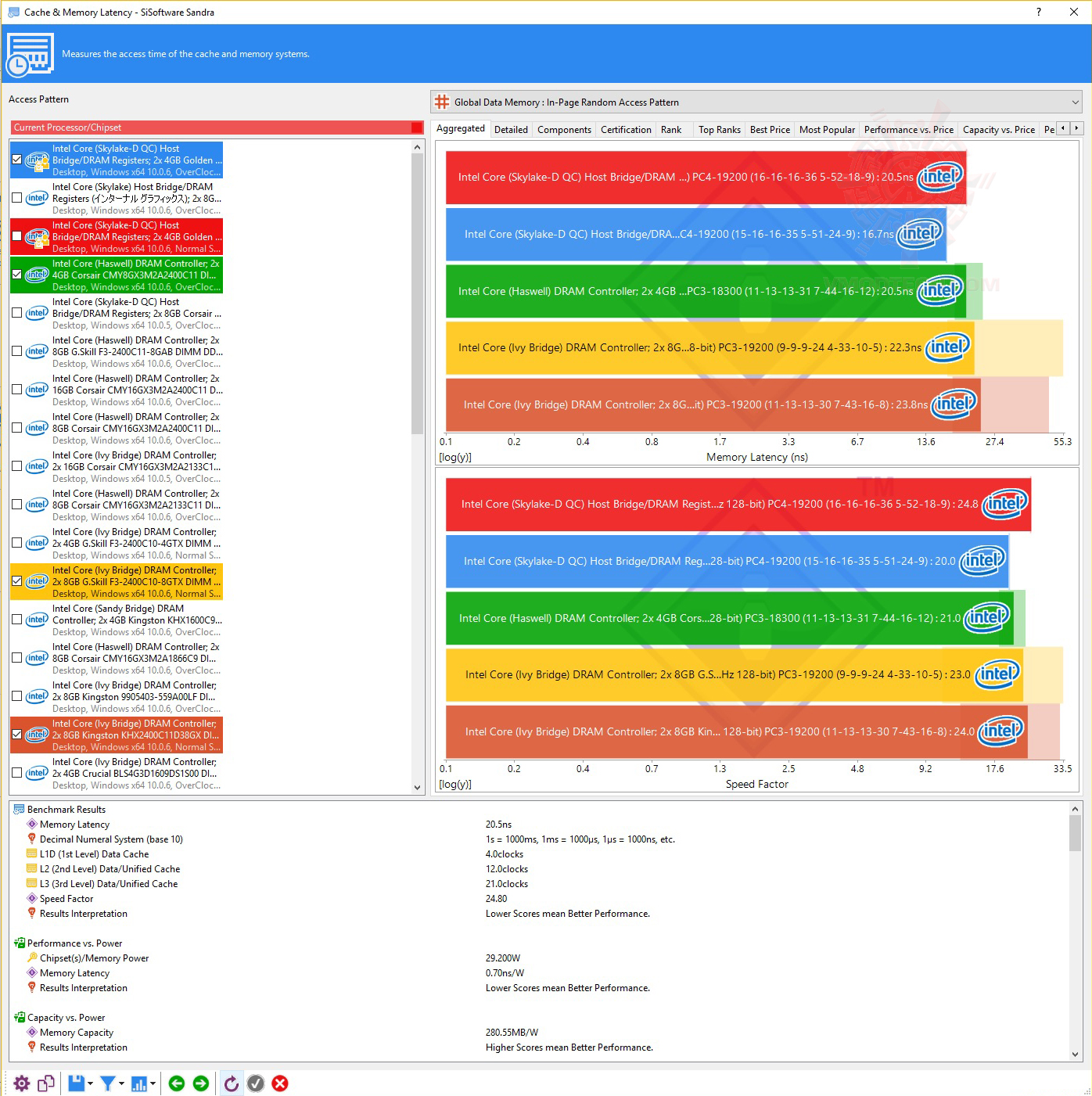The image size is (1092, 1096).
Task: Click the right tab scroll arrow
Action: point(1076,128)
